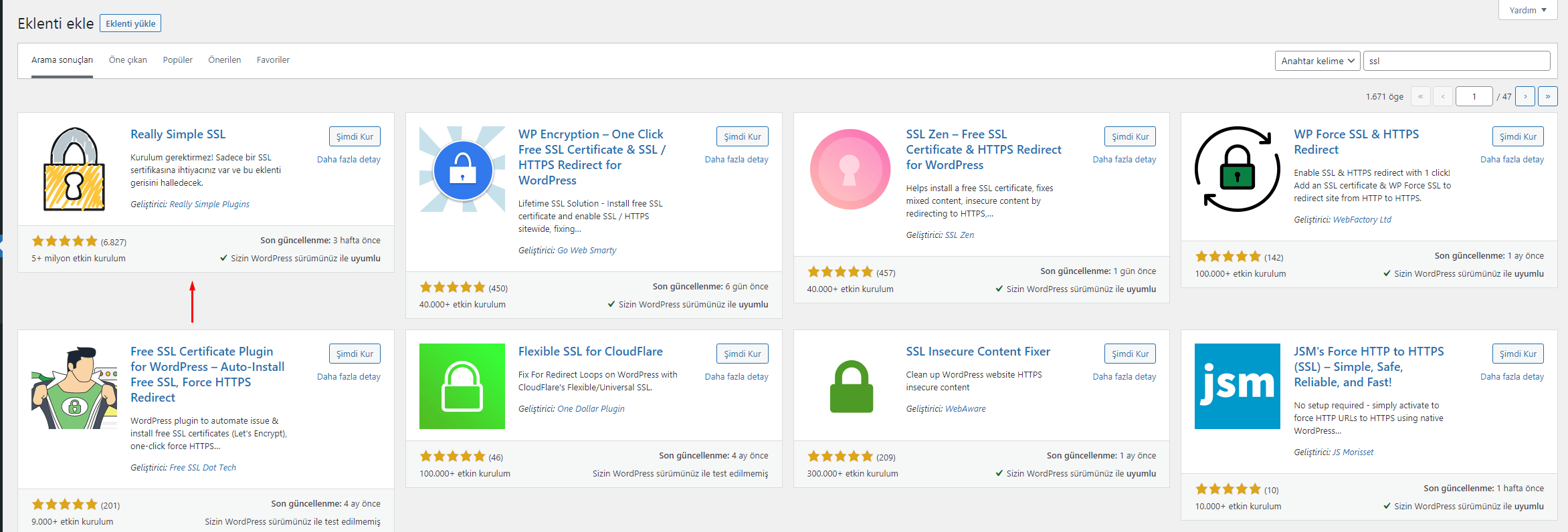Open the Free SSL Certificate Plugin title link

pos(207,374)
